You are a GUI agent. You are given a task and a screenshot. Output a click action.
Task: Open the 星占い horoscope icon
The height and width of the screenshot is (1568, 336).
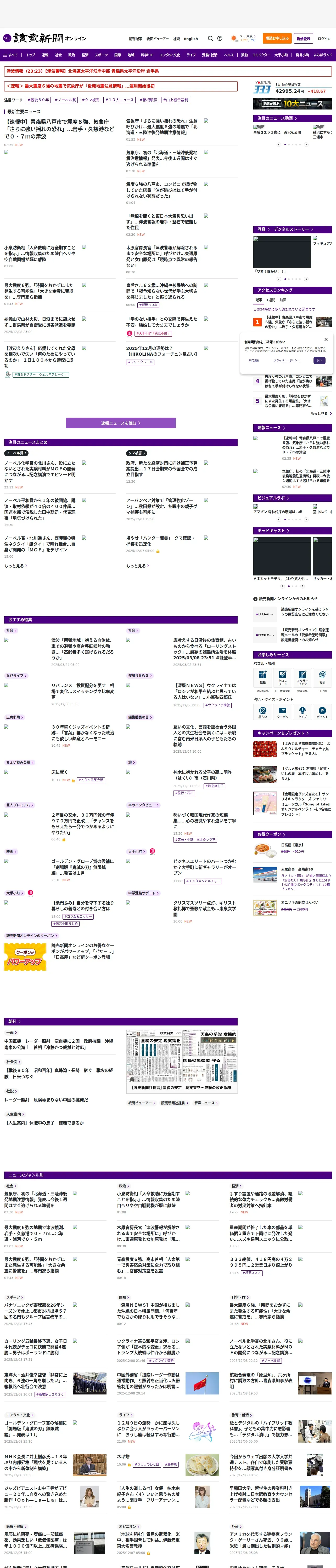pos(263,712)
